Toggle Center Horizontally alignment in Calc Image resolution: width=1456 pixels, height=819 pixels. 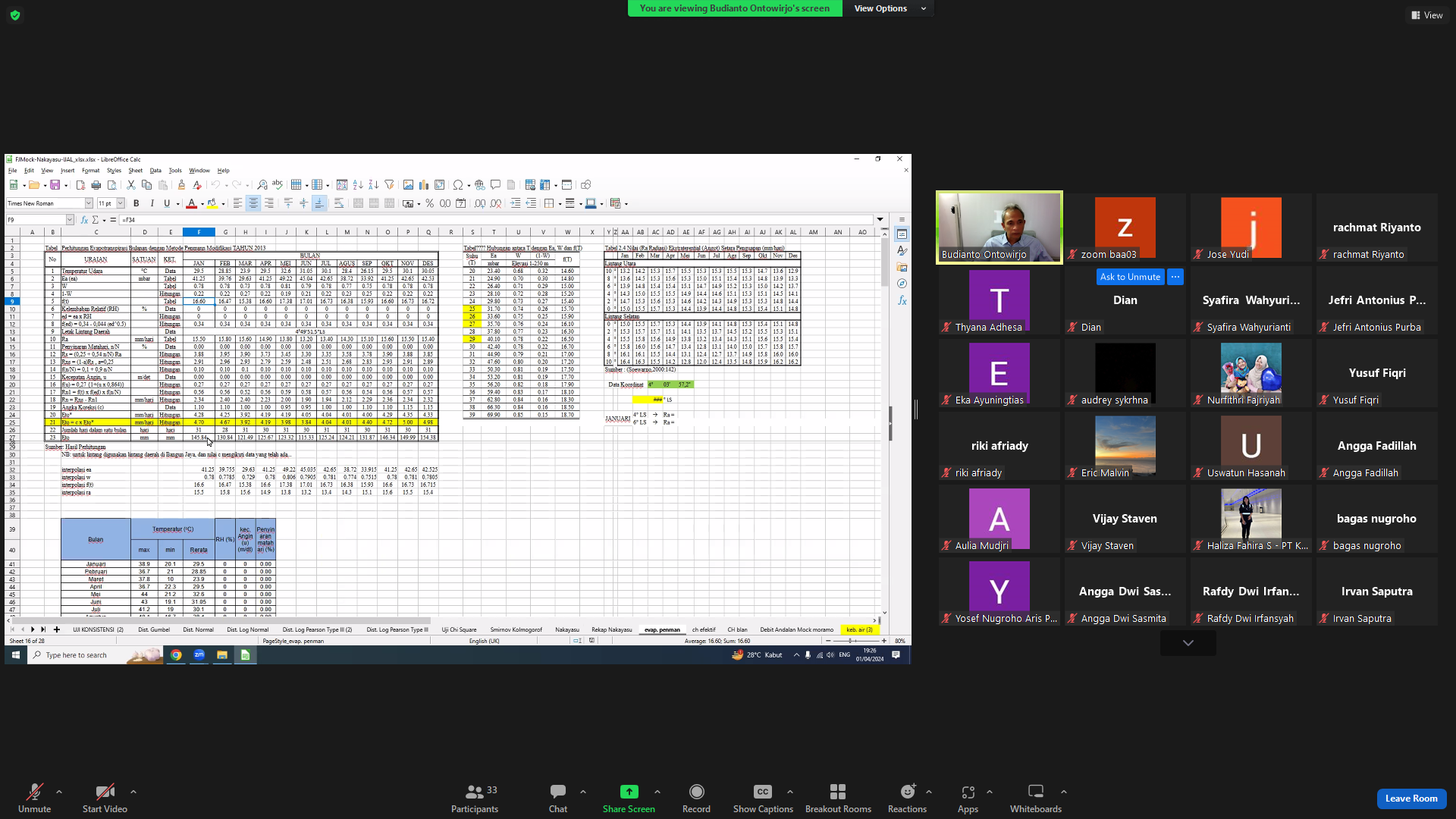253,203
